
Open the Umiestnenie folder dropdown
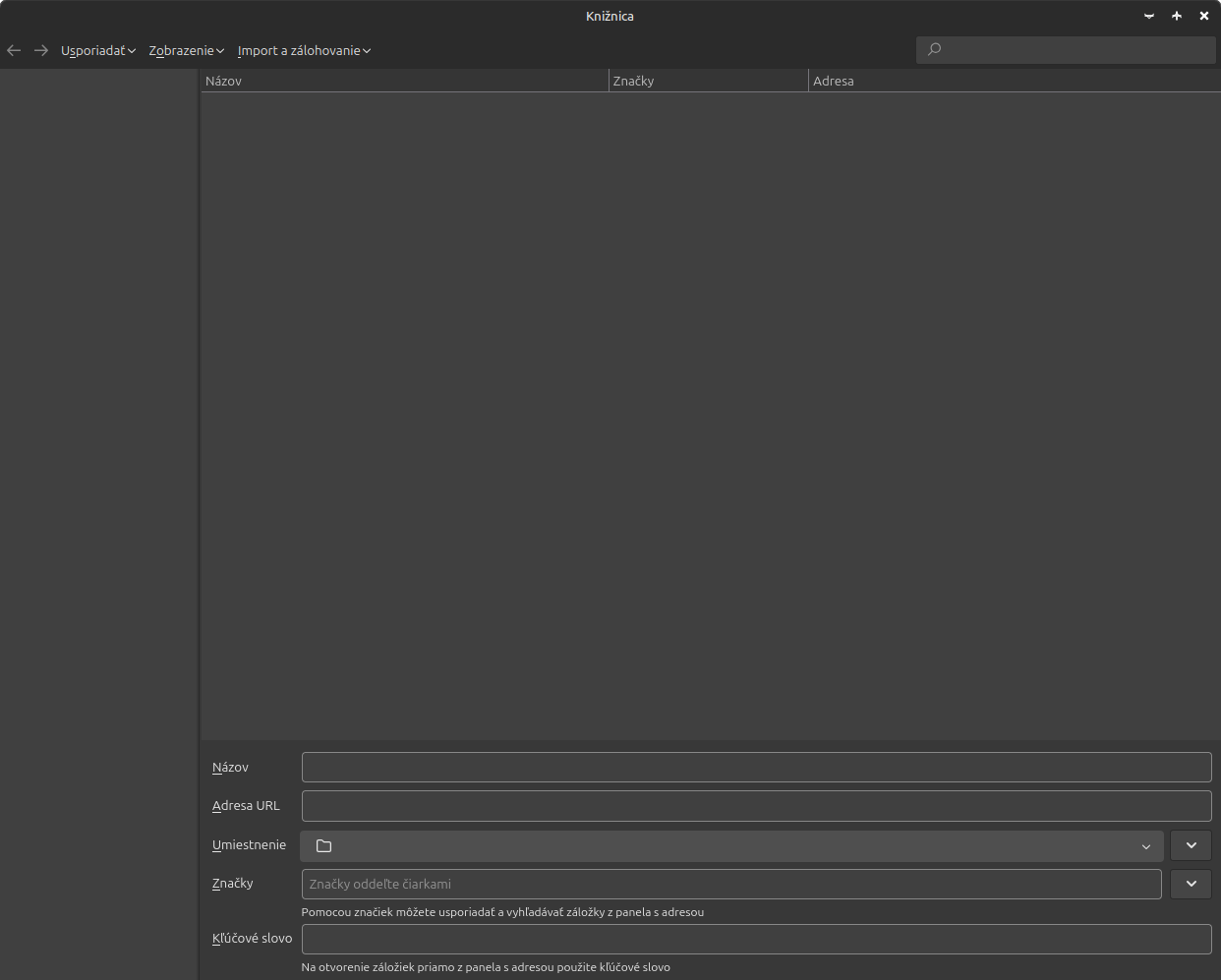(x=731, y=845)
